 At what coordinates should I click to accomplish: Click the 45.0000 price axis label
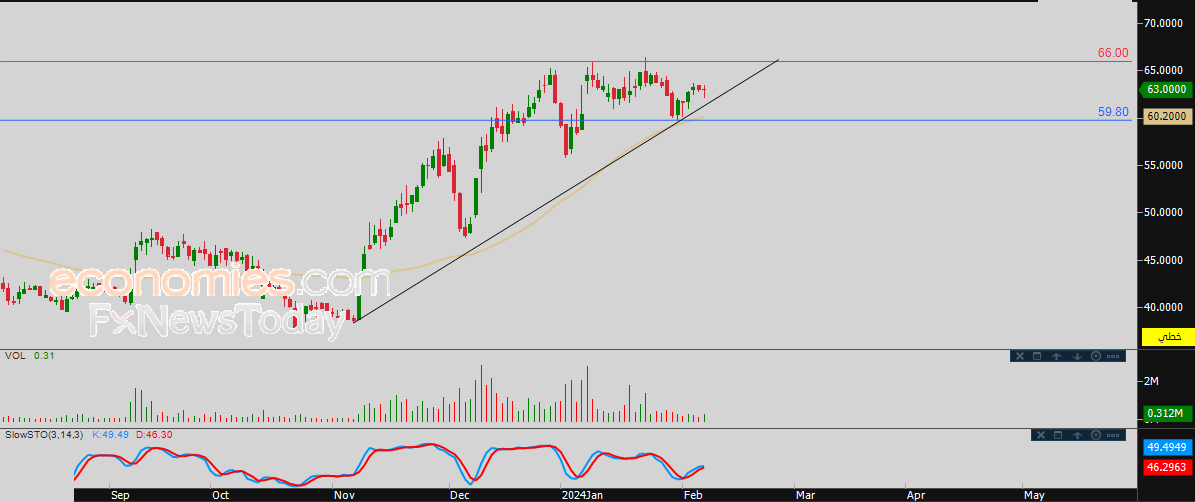(1165, 261)
